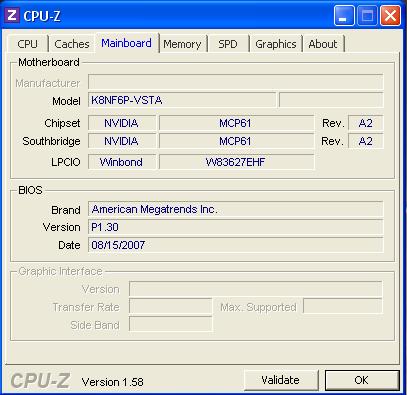Switch to the Caches tab
The height and width of the screenshot is (395, 407).
pyautogui.click(x=72, y=44)
